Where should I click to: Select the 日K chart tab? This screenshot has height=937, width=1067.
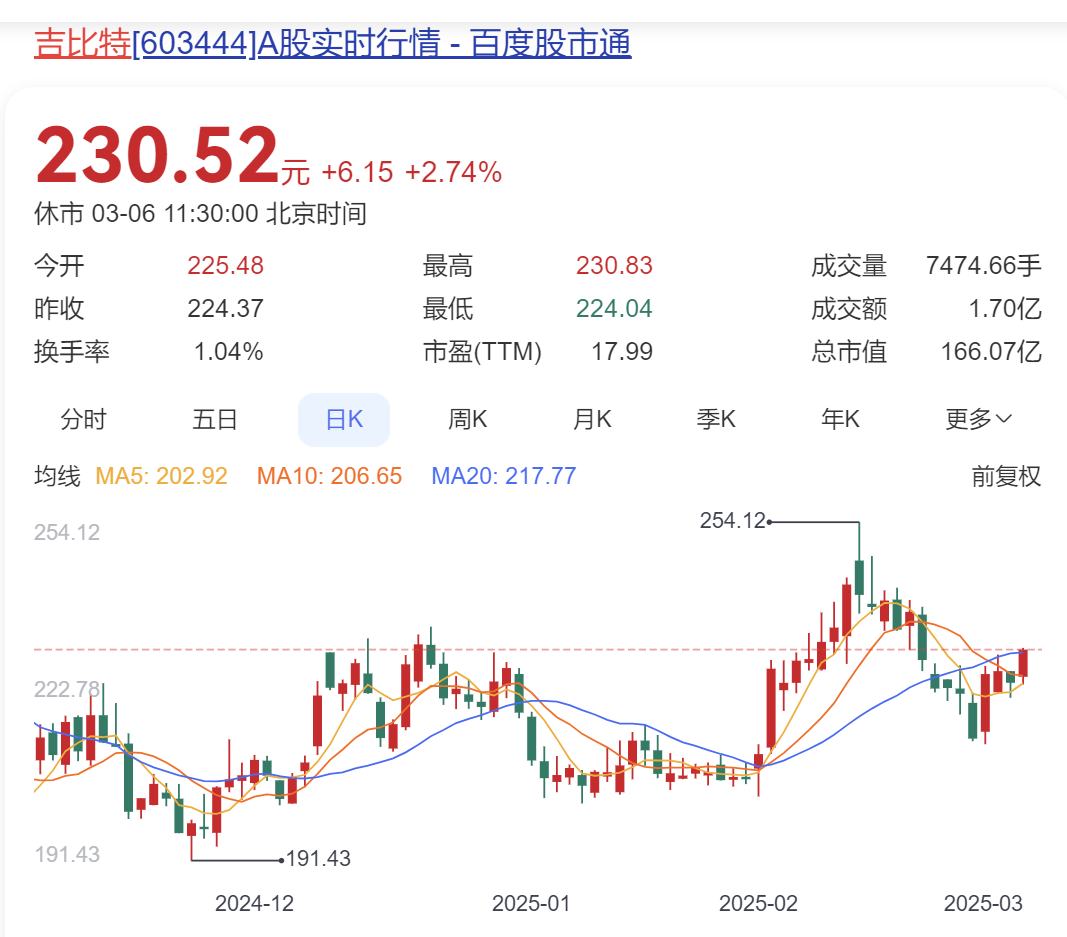click(344, 419)
